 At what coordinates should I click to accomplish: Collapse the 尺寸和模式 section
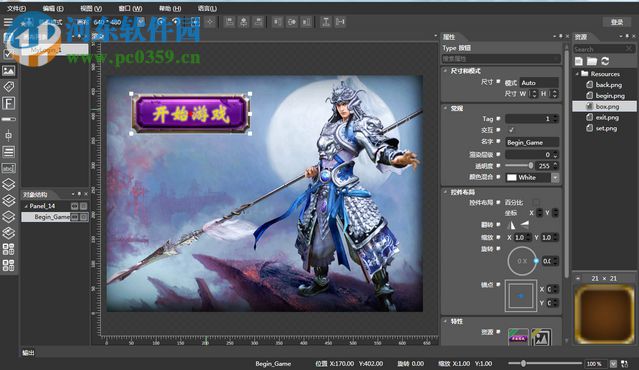[445, 71]
